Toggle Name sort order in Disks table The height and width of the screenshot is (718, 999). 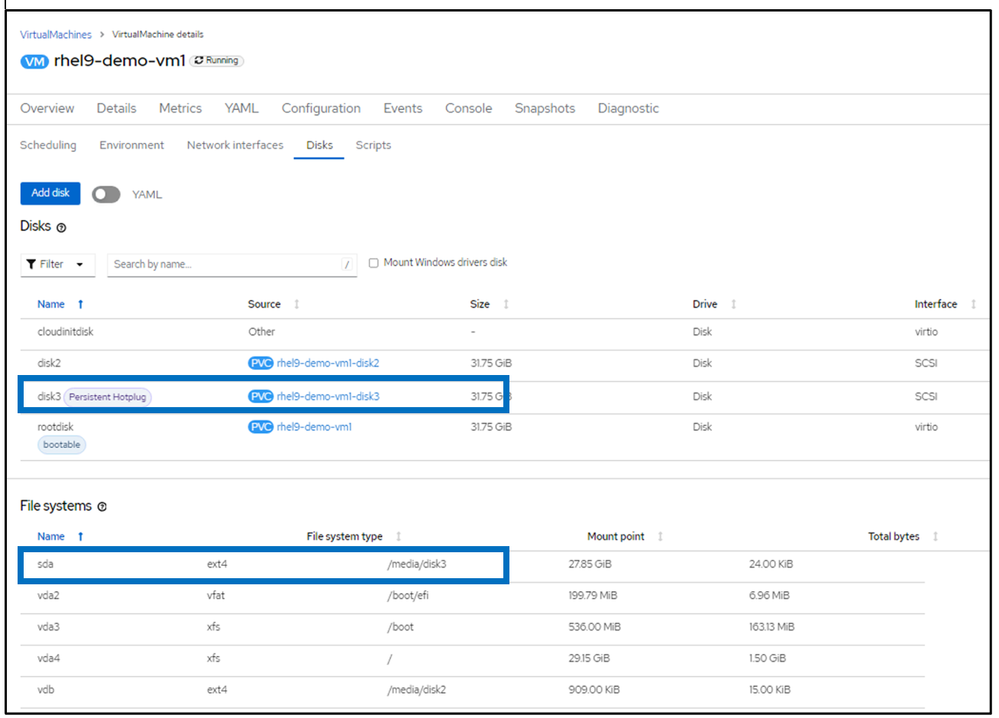point(80,304)
